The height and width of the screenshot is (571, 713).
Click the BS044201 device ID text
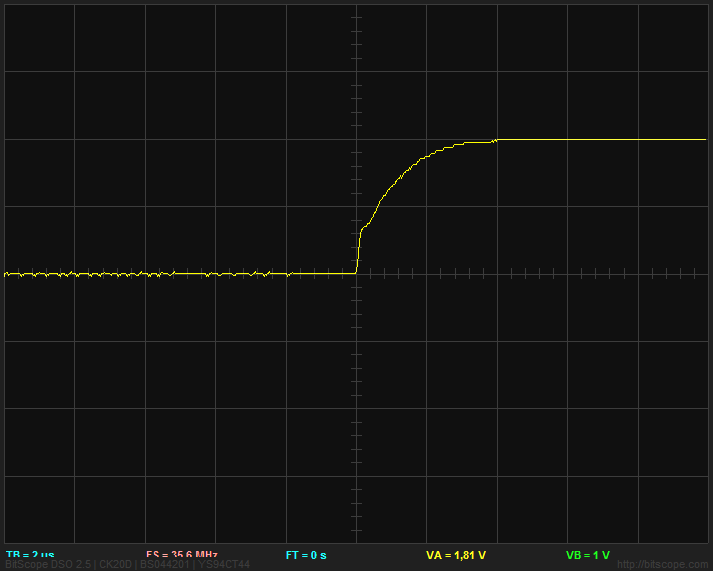coord(165,565)
